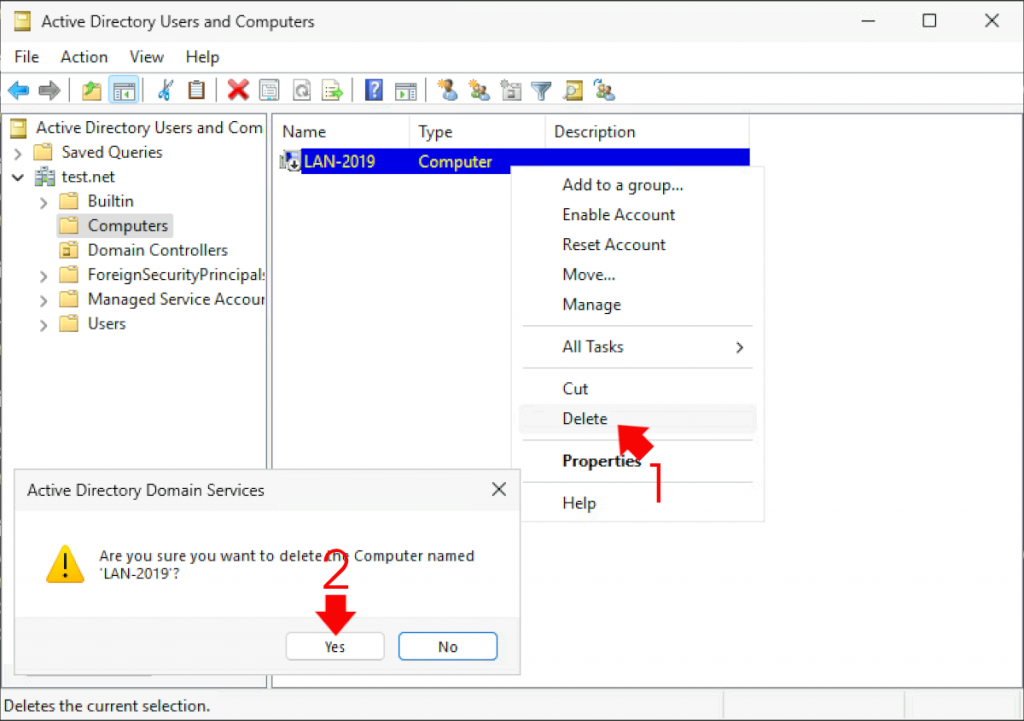Click Yes to confirm deleting LAN-2019

click(334, 646)
